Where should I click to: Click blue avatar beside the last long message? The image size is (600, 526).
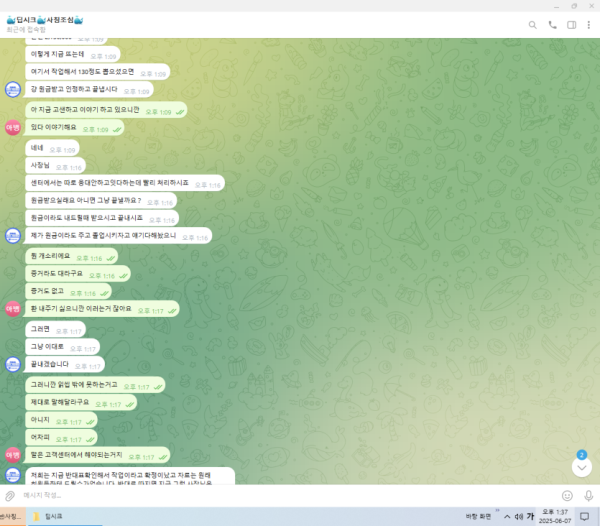[x=13, y=476]
